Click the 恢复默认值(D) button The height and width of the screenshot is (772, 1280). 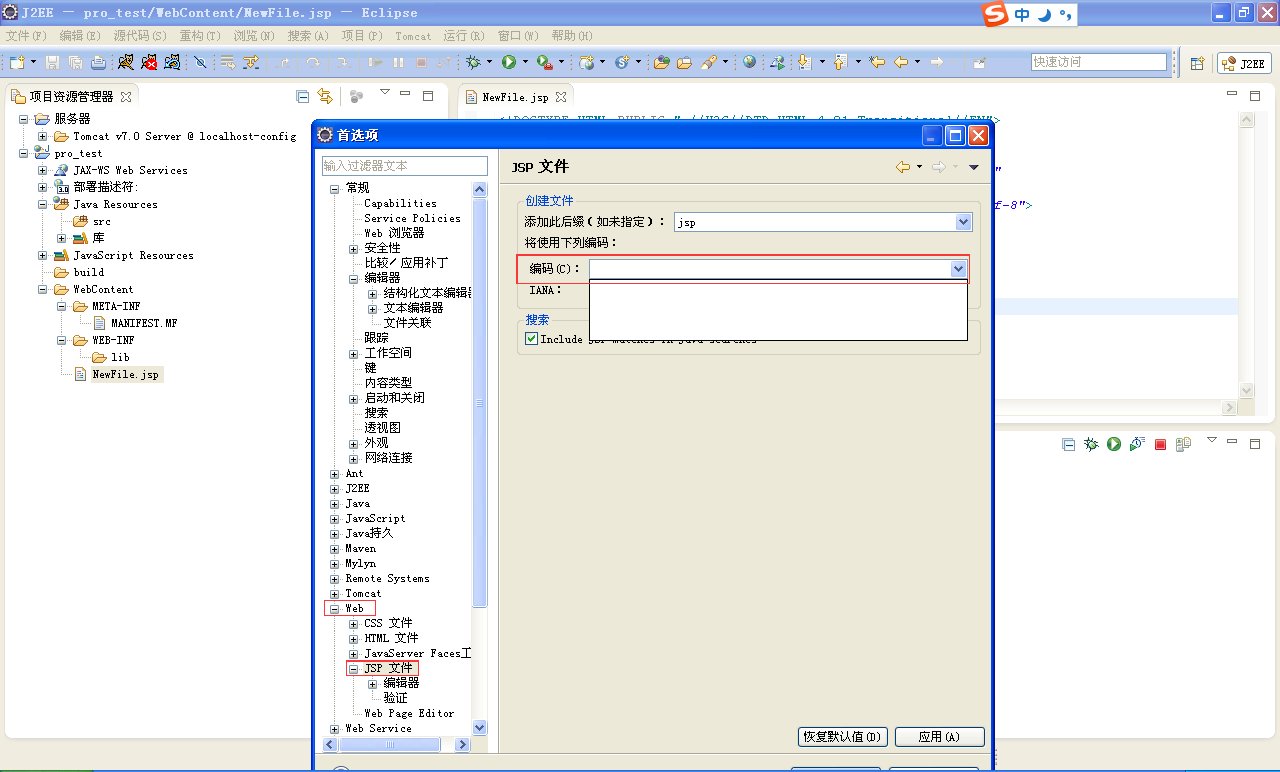coord(842,736)
